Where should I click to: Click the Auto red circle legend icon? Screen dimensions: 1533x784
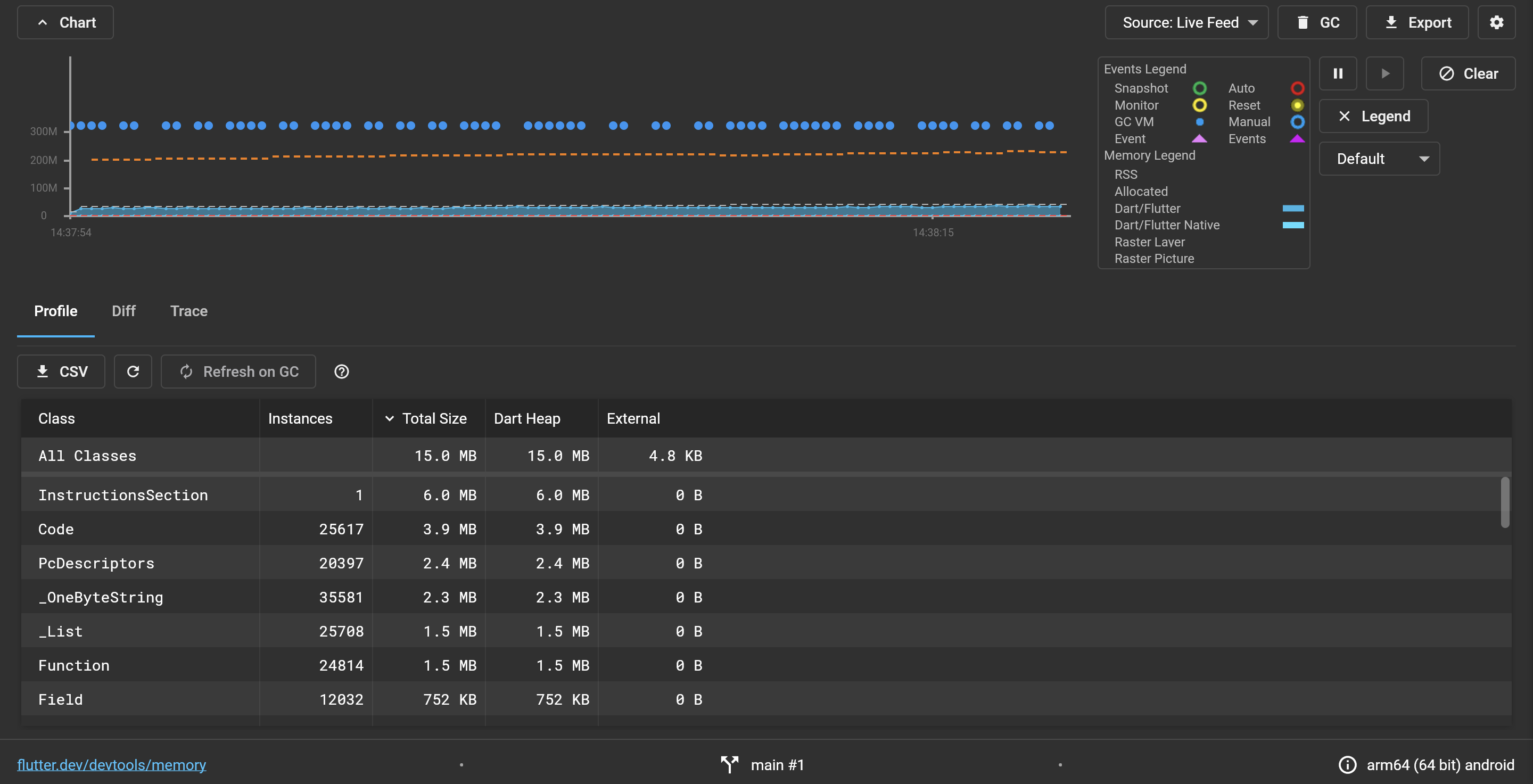pyautogui.click(x=1297, y=88)
